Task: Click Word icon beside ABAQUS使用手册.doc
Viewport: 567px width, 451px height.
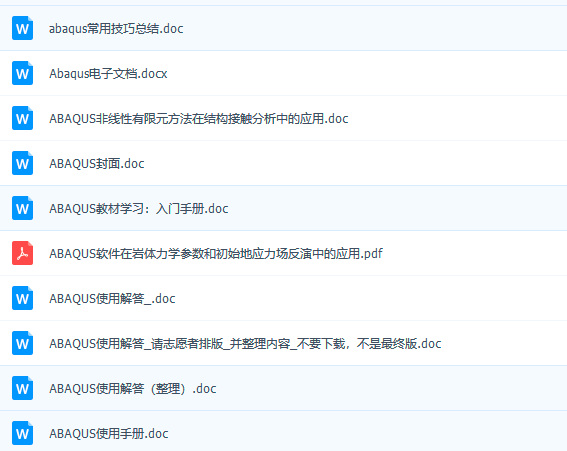Action: tap(22, 433)
